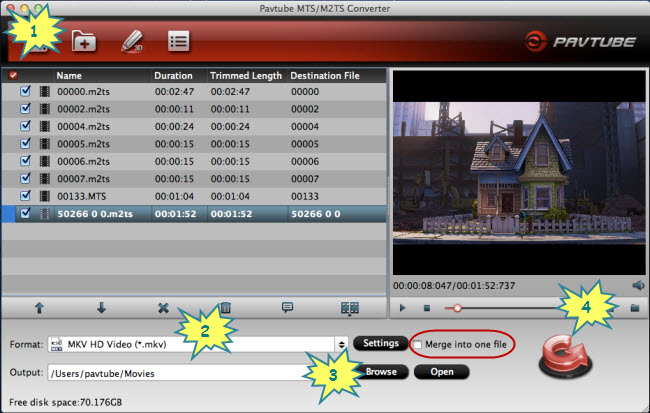This screenshot has width=650, height=413.
Task: Uncheck the 00133.MTS checkbox
Action: [x=25, y=195]
